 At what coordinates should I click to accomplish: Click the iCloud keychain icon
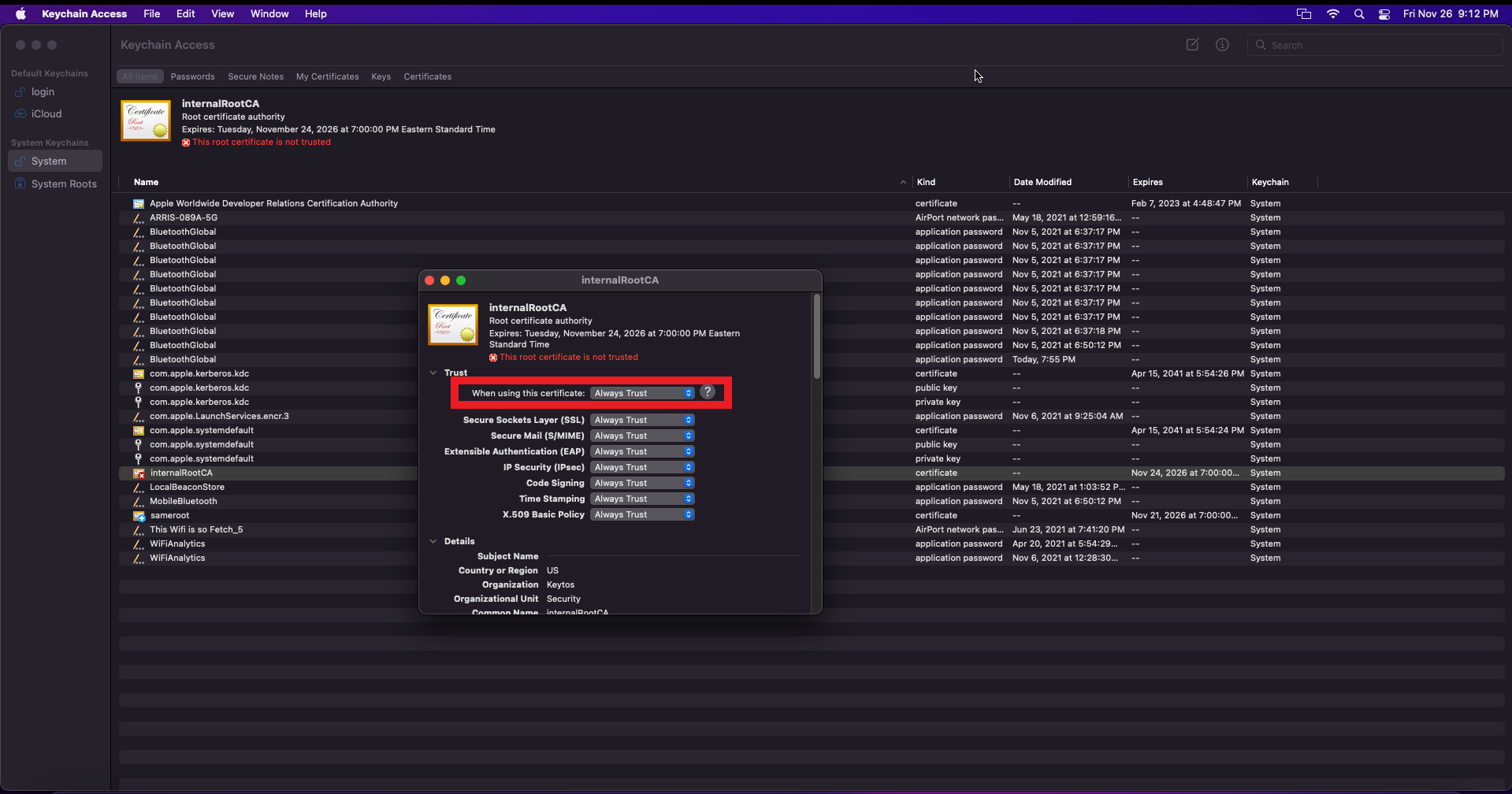(x=20, y=114)
